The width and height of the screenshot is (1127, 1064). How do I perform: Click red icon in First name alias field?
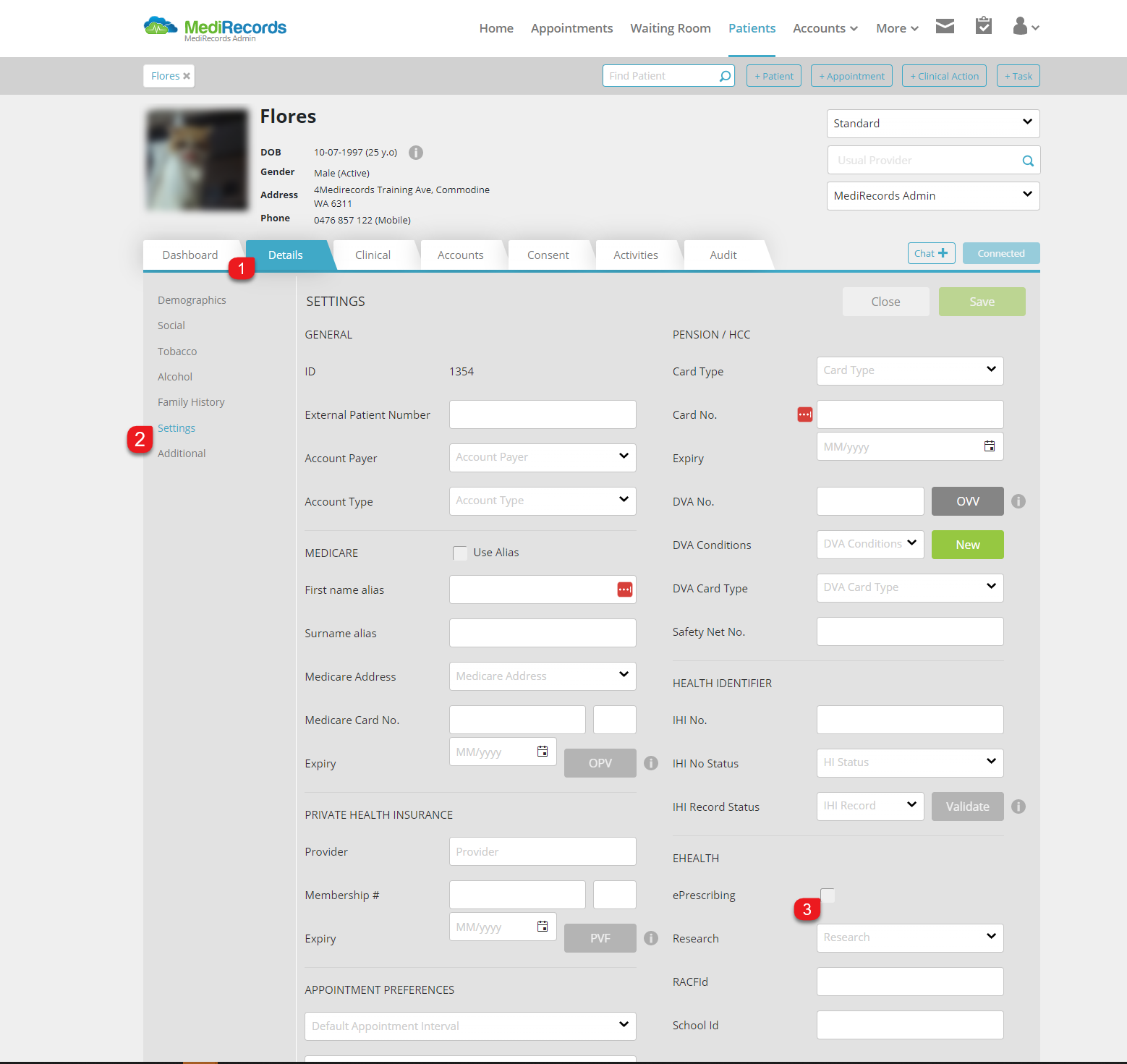pyautogui.click(x=625, y=590)
